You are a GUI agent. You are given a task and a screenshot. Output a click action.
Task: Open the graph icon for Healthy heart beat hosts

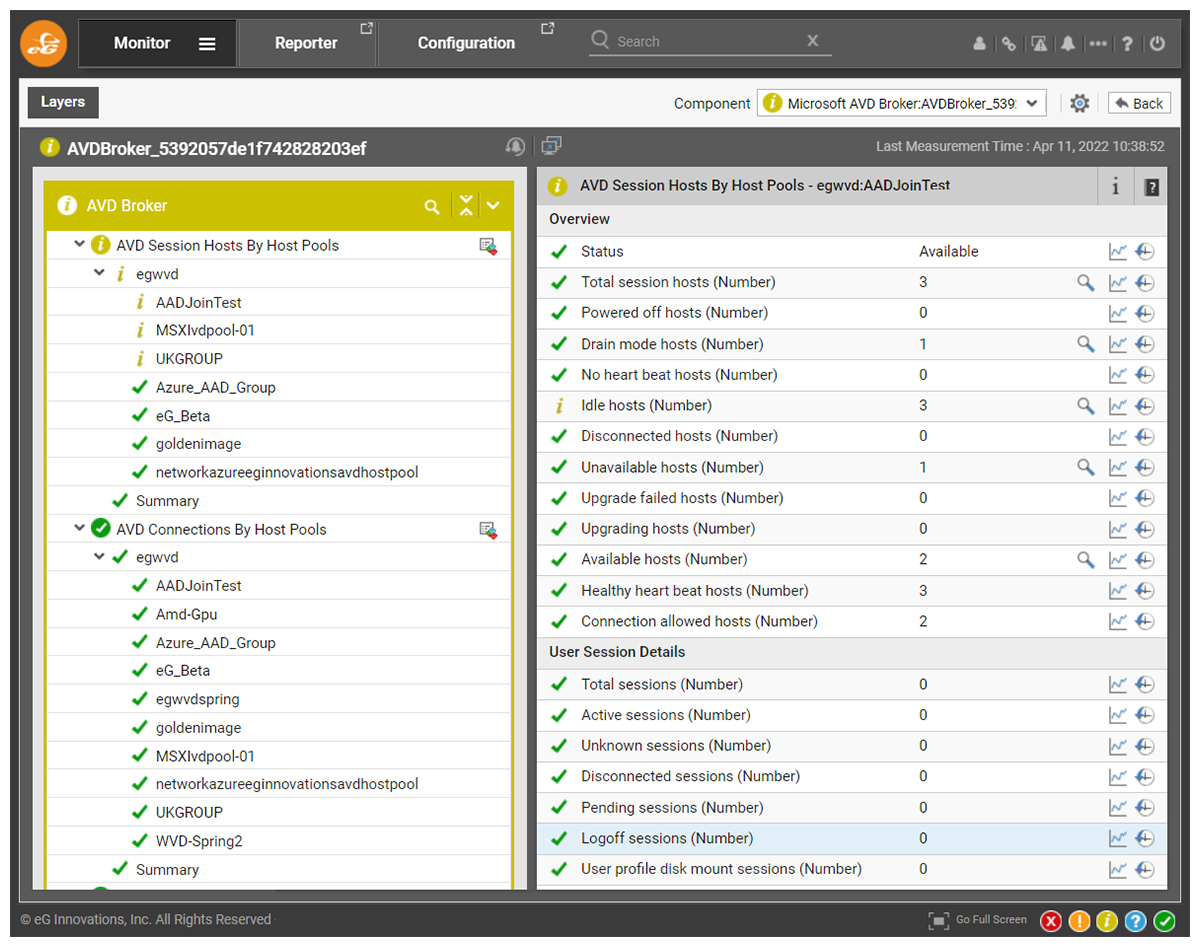coord(1118,591)
